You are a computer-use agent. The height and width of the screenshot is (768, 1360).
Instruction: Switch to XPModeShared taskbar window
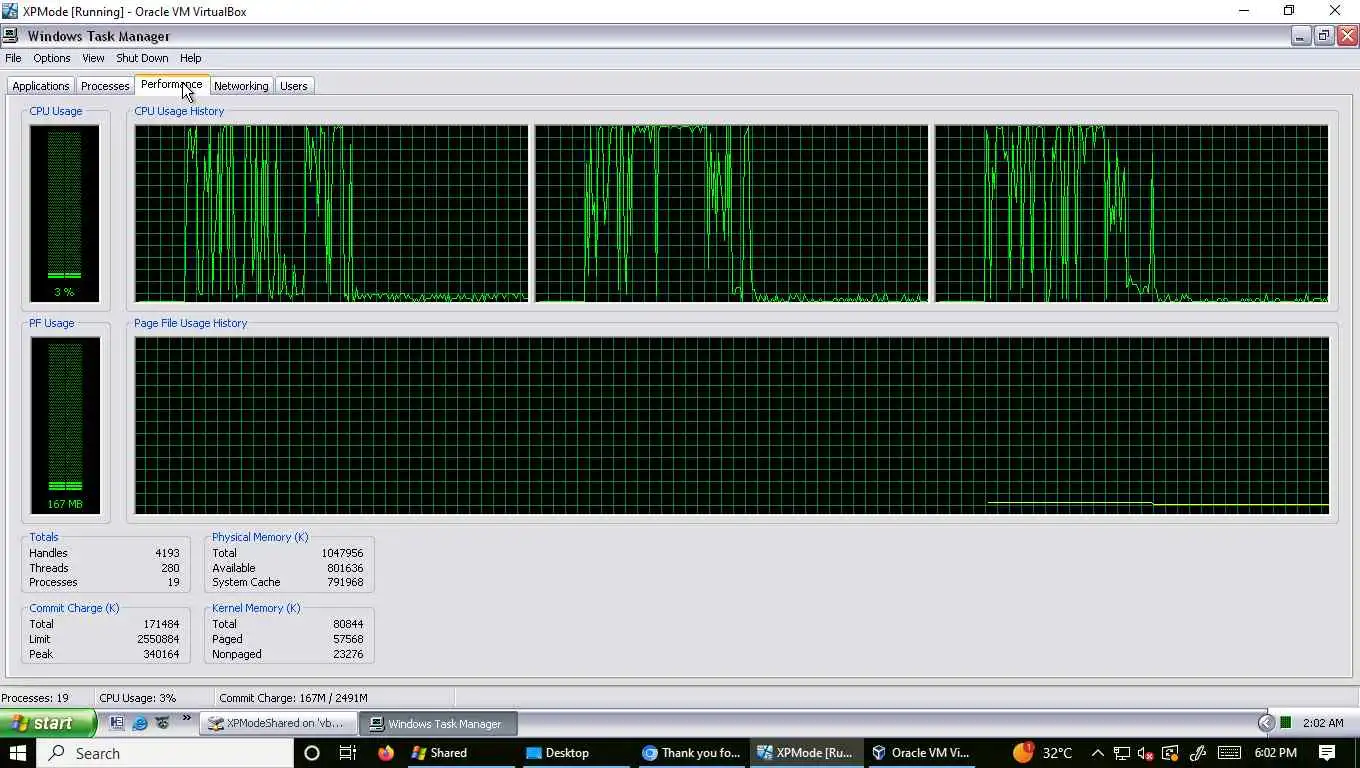[x=277, y=723]
